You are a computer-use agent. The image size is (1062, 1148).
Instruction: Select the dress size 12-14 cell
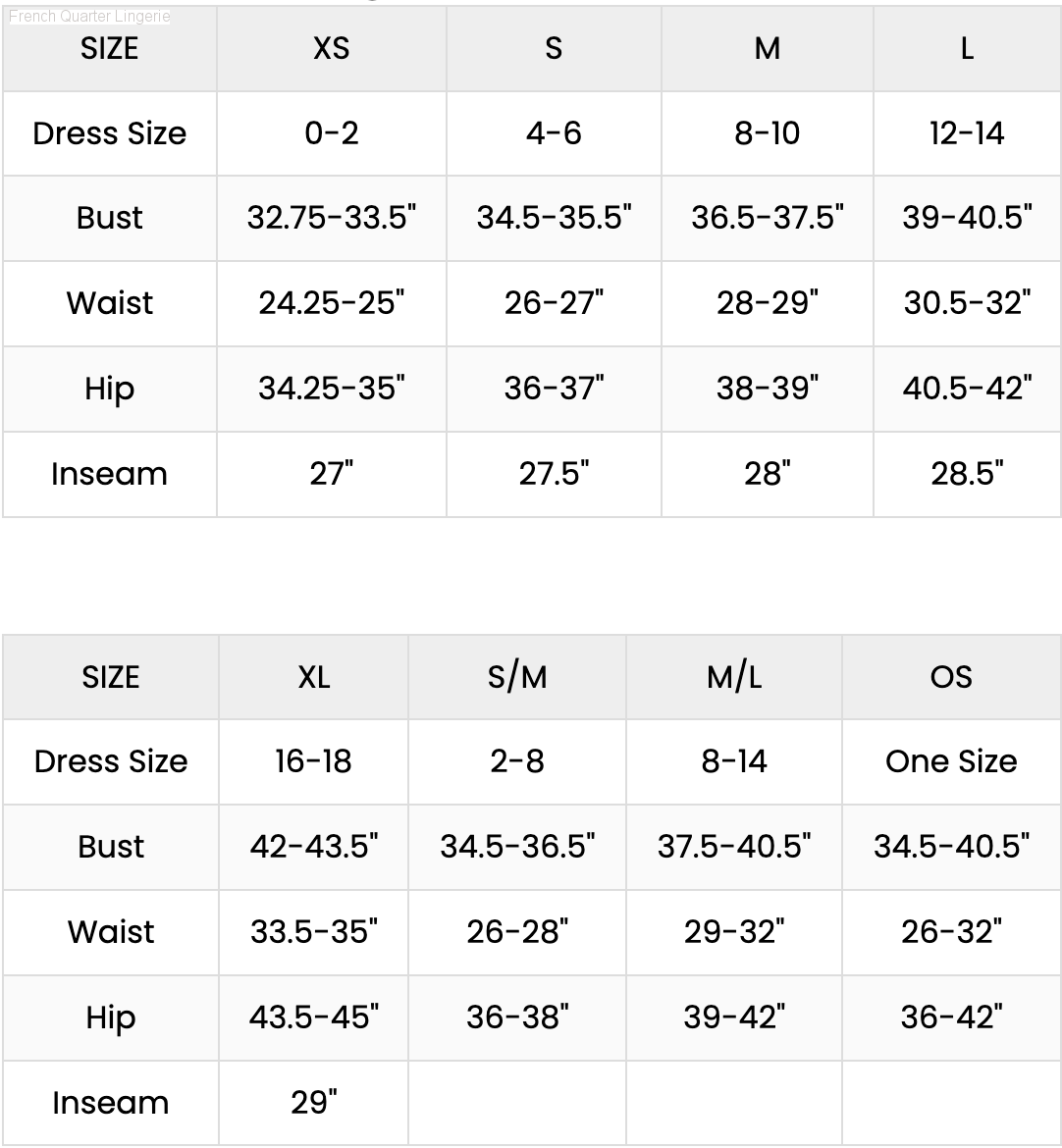click(967, 133)
